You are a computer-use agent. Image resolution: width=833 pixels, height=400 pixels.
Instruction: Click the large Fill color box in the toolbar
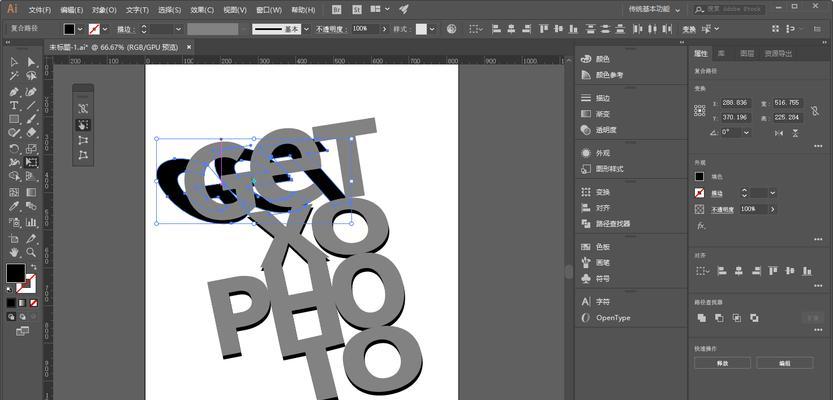[x=15, y=273]
